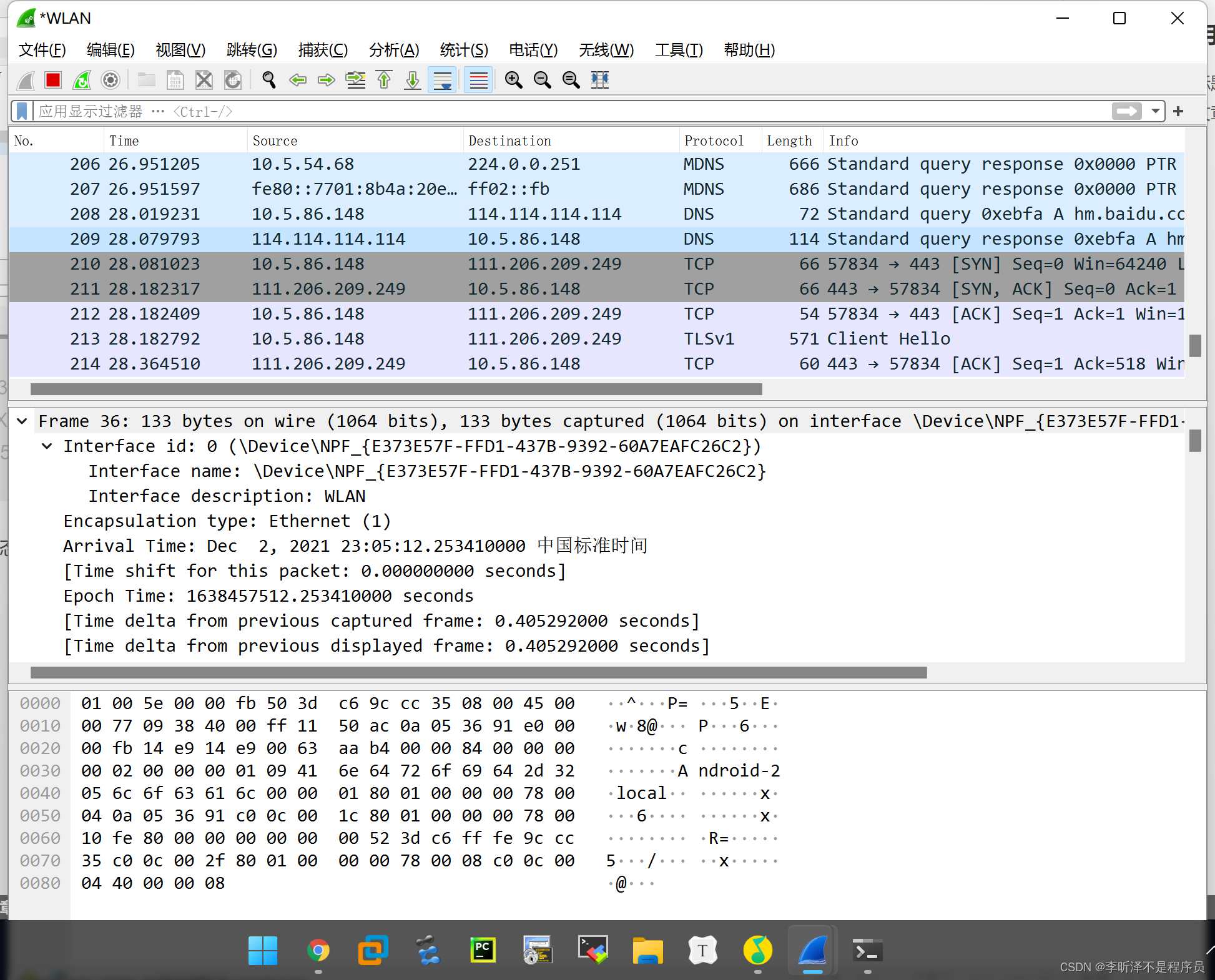This screenshot has height=980, width=1215.
Task: Collapse the Interface id subtree
Action: tap(47, 446)
